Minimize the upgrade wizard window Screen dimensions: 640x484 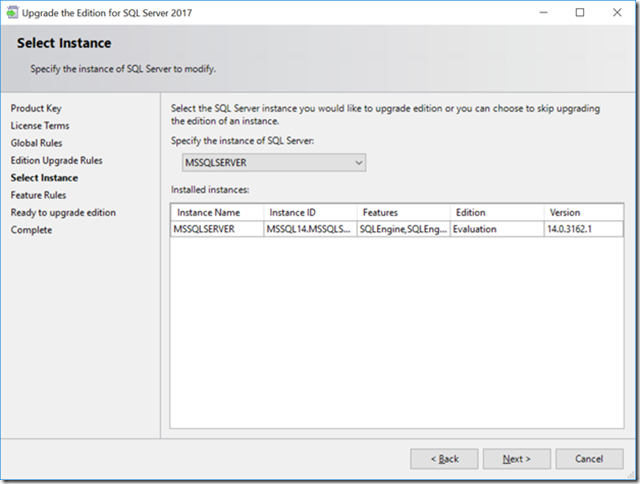tap(543, 13)
